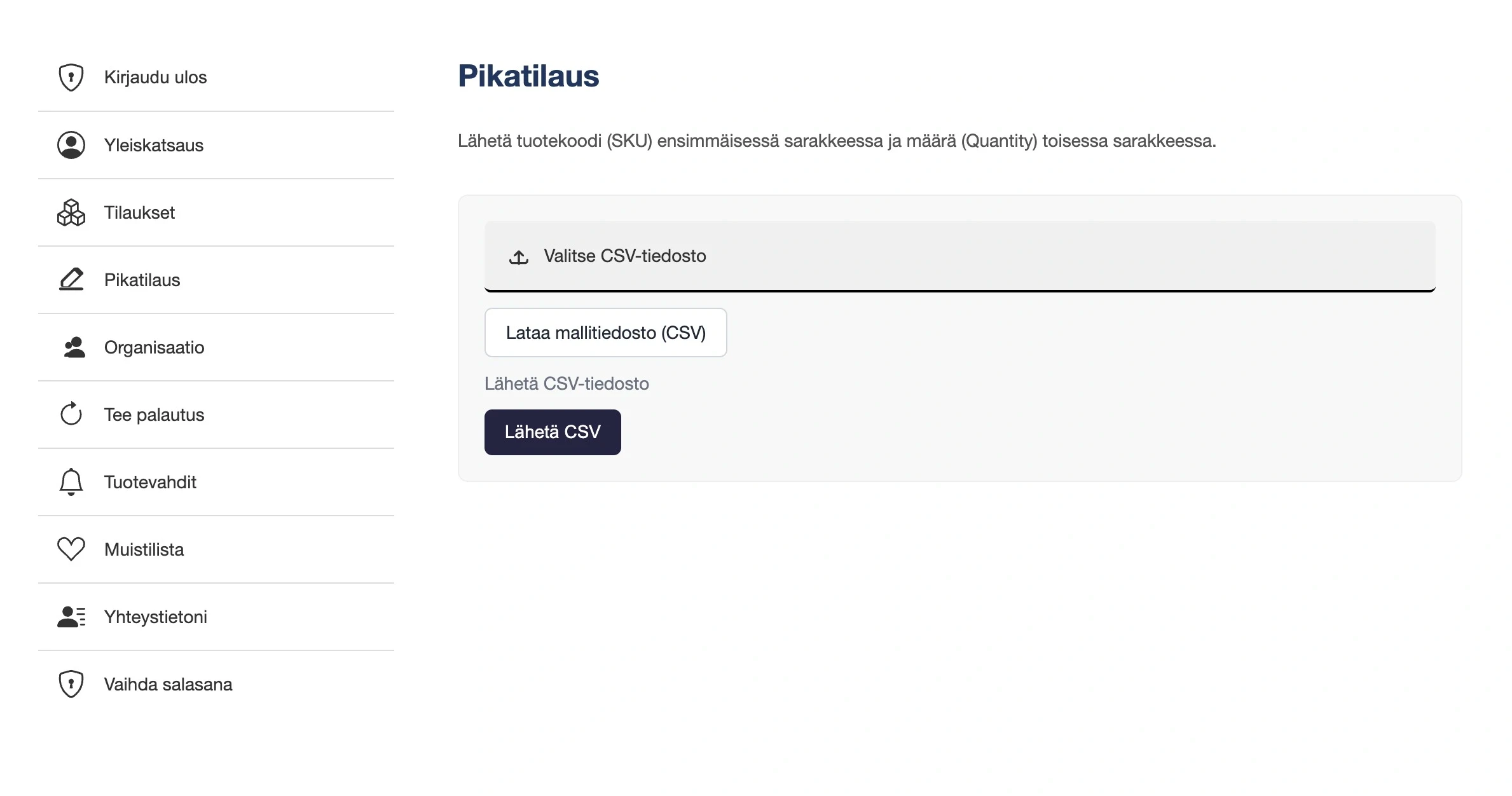Open orders via the Tilaukset cubes icon
Image resolution: width=1512 pixels, height=796 pixels.
71,212
